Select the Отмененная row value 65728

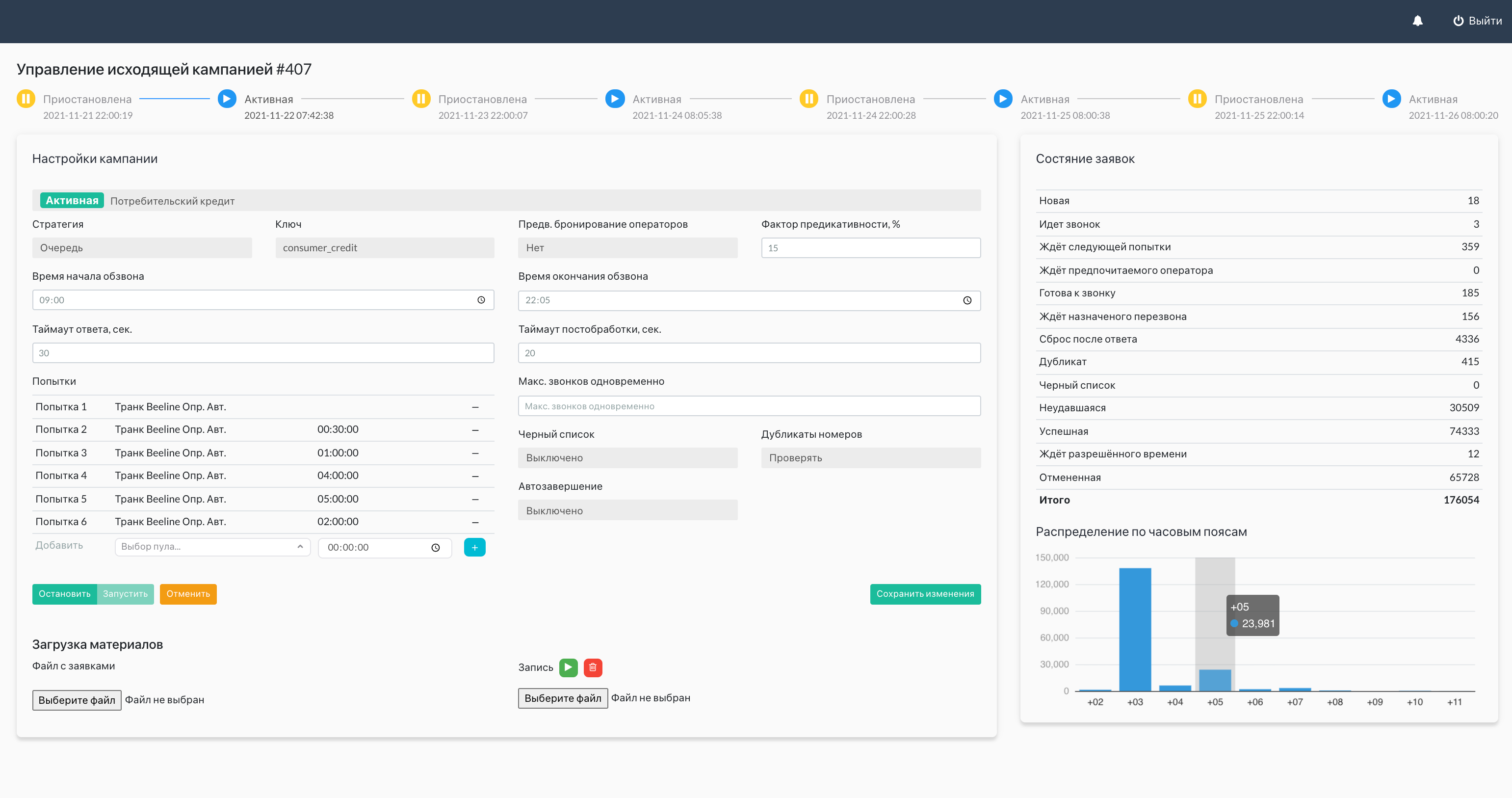click(x=1464, y=478)
